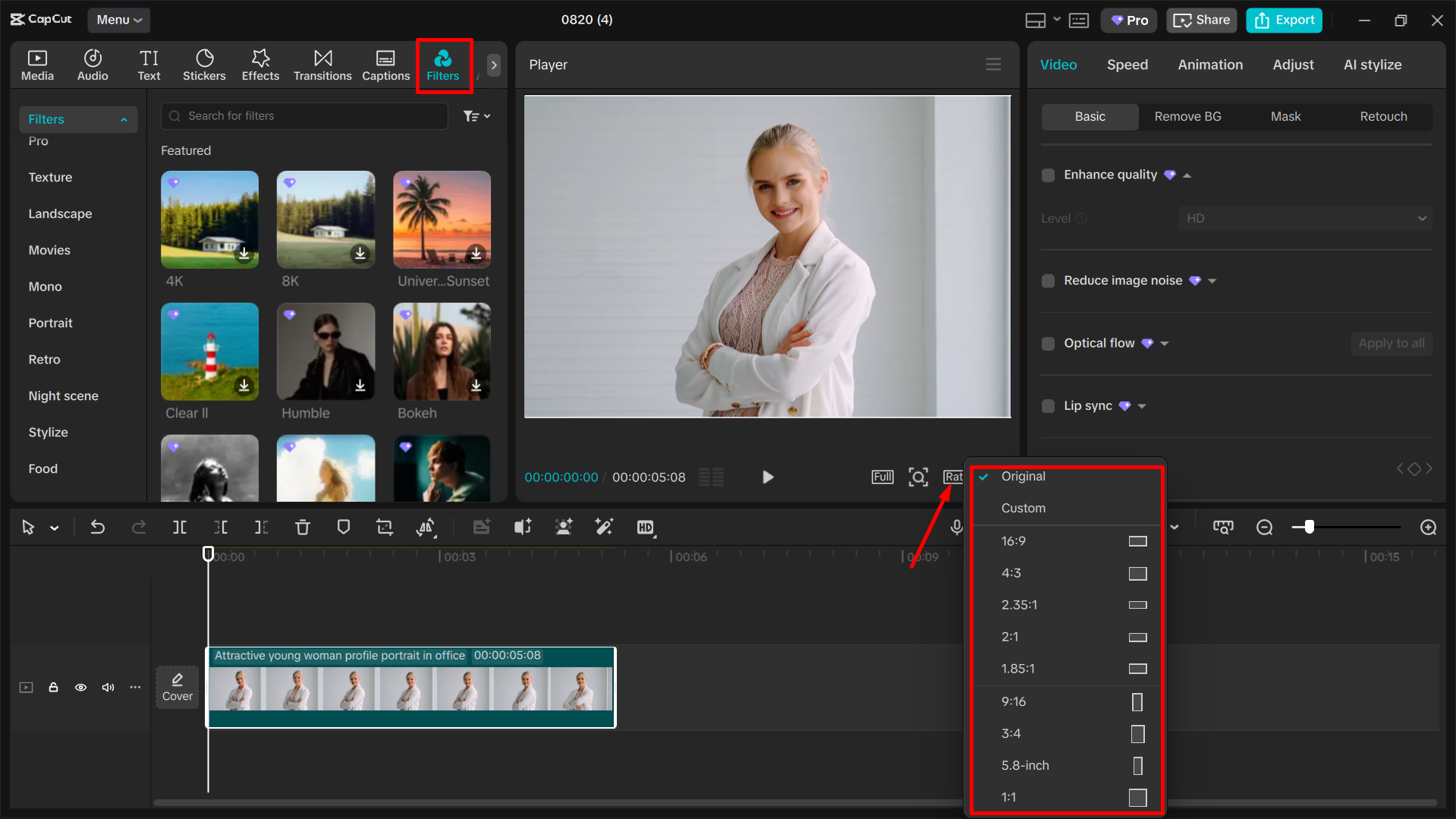Click the magic wand AI enhance icon
Image resolution: width=1456 pixels, height=819 pixels.
[x=604, y=527]
